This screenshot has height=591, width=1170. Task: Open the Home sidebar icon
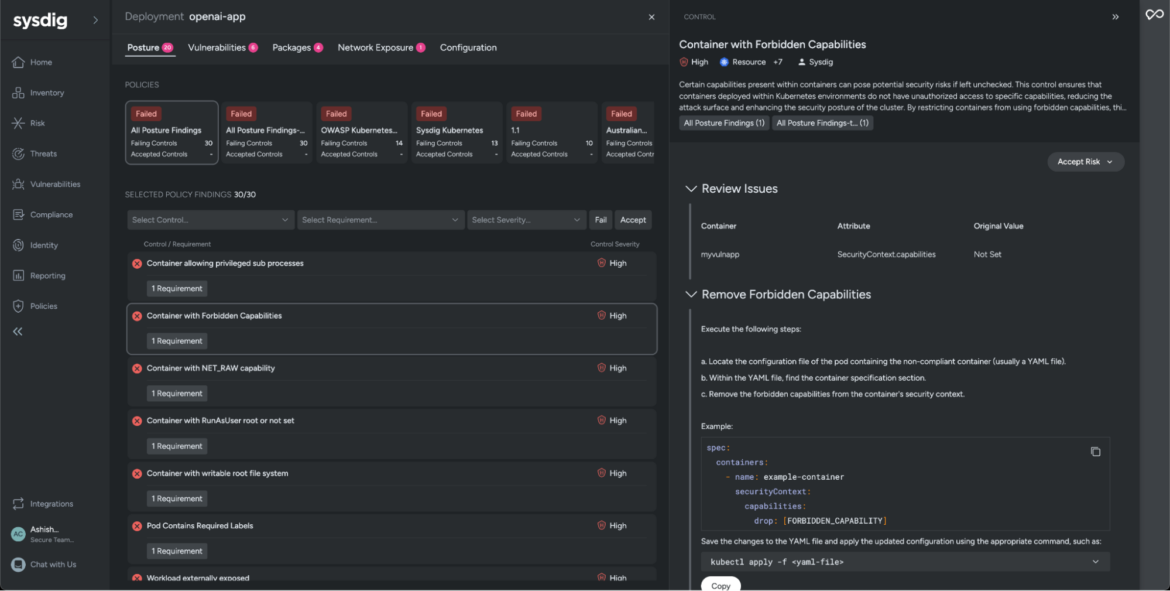19,62
